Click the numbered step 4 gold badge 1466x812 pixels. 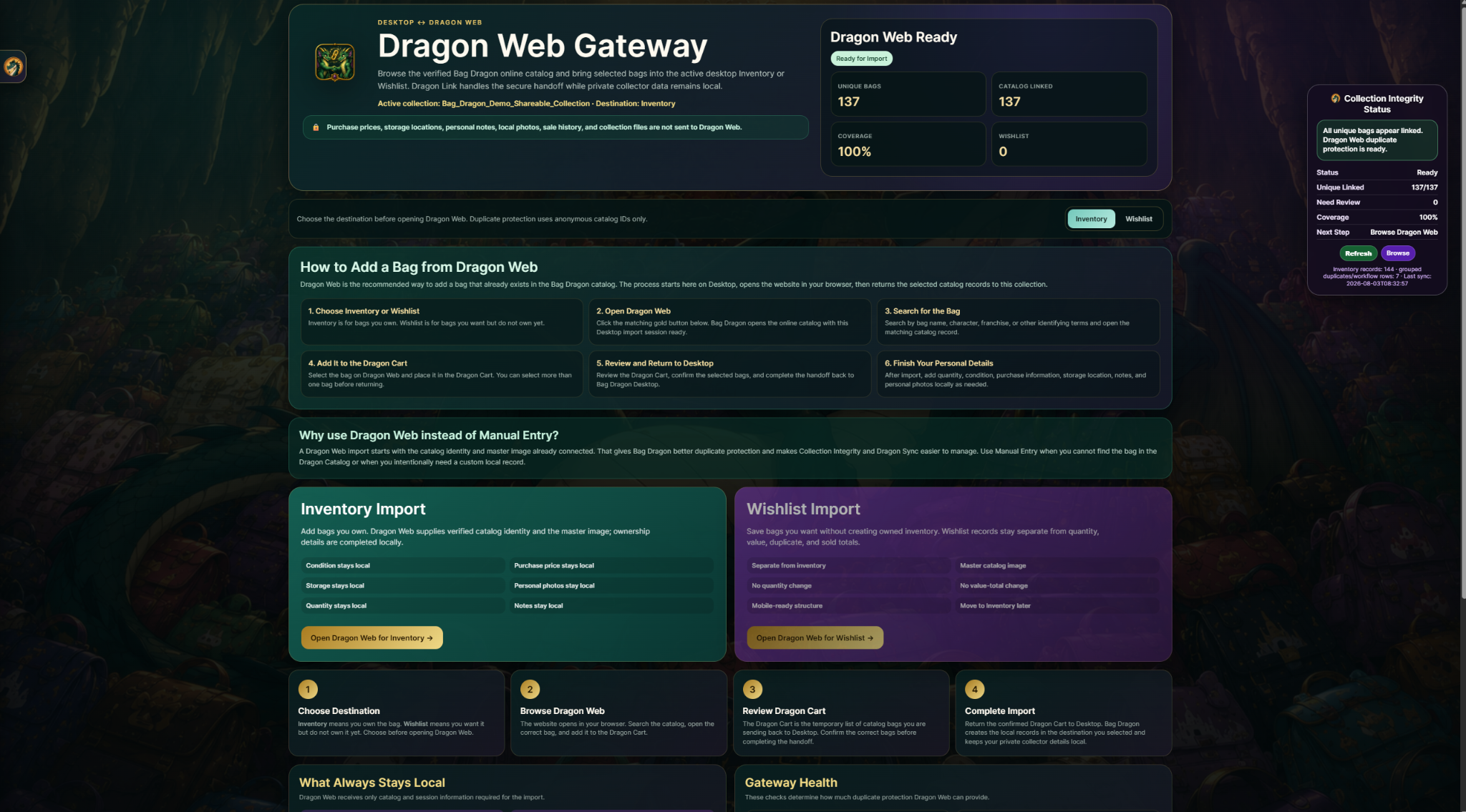pyautogui.click(x=974, y=689)
